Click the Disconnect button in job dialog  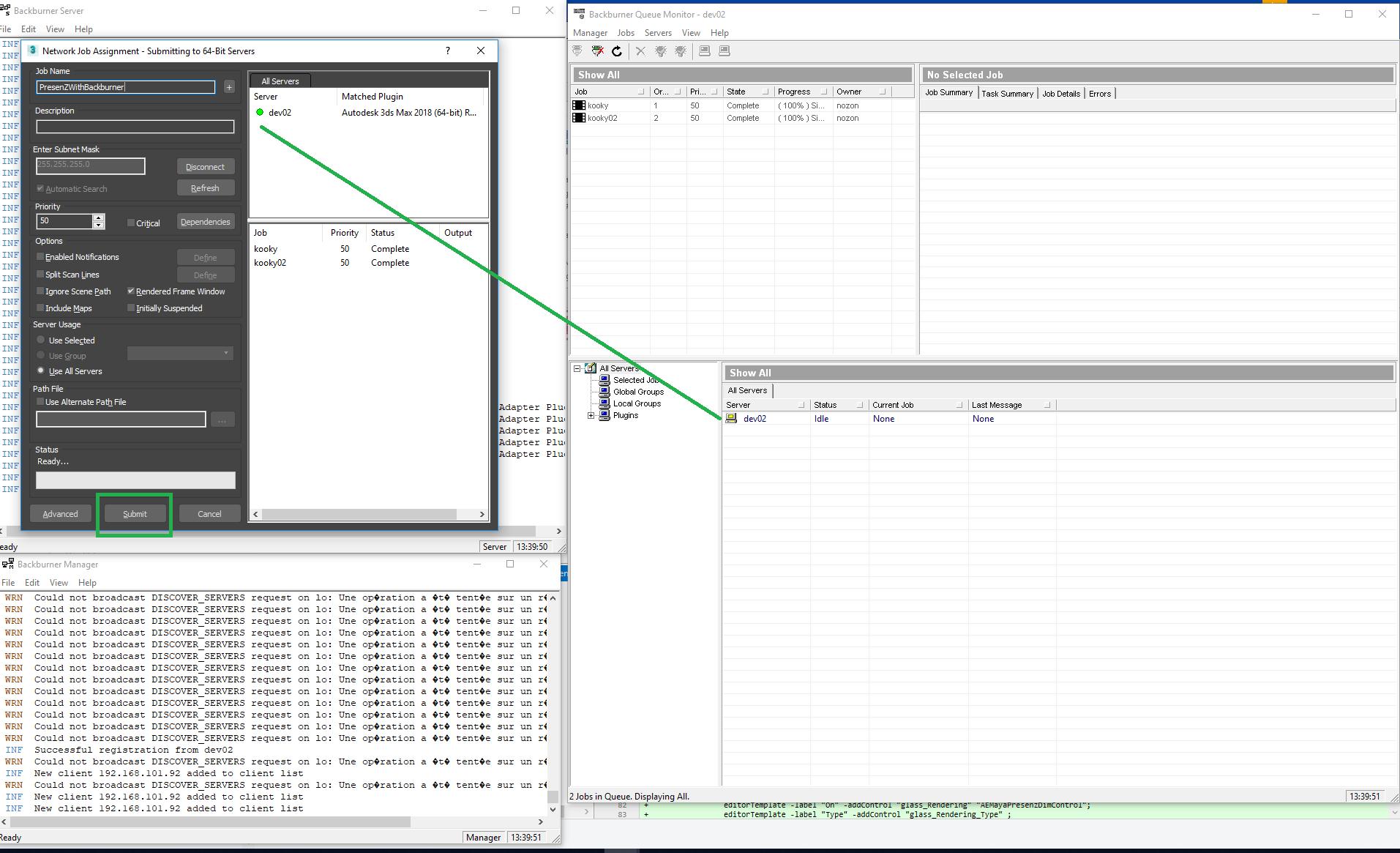coord(206,167)
